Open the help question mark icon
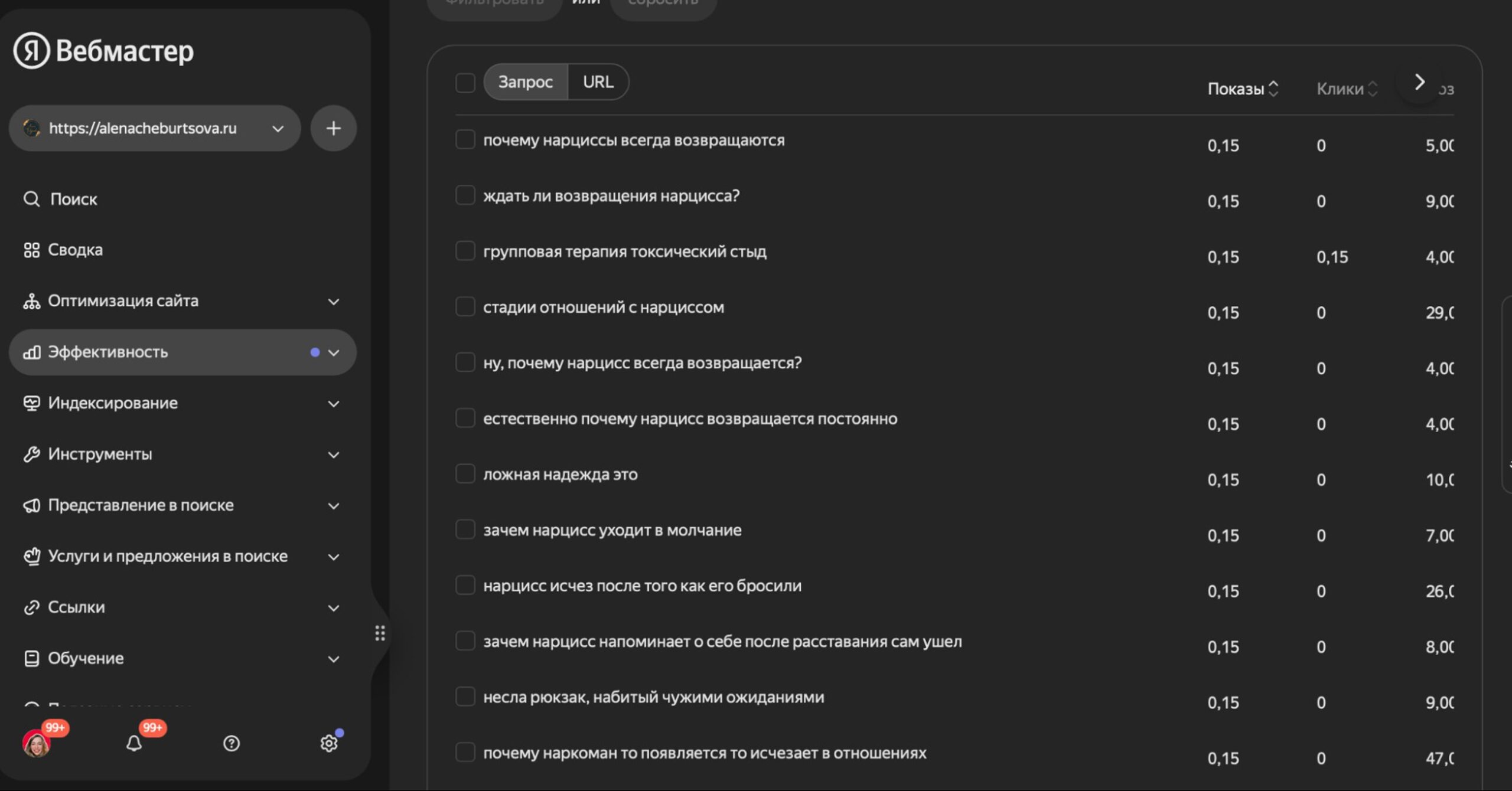 coord(232,743)
